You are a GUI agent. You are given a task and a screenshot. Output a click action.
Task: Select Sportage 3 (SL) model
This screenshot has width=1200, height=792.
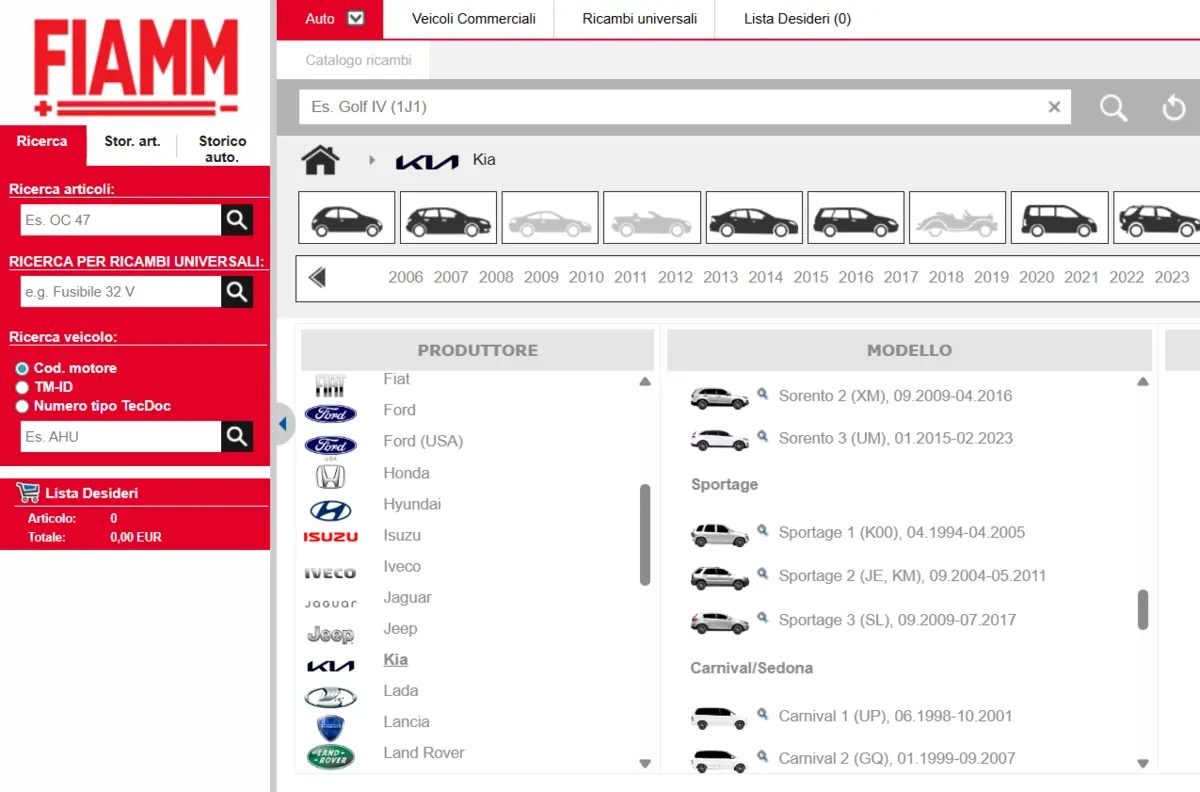pos(897,620)
